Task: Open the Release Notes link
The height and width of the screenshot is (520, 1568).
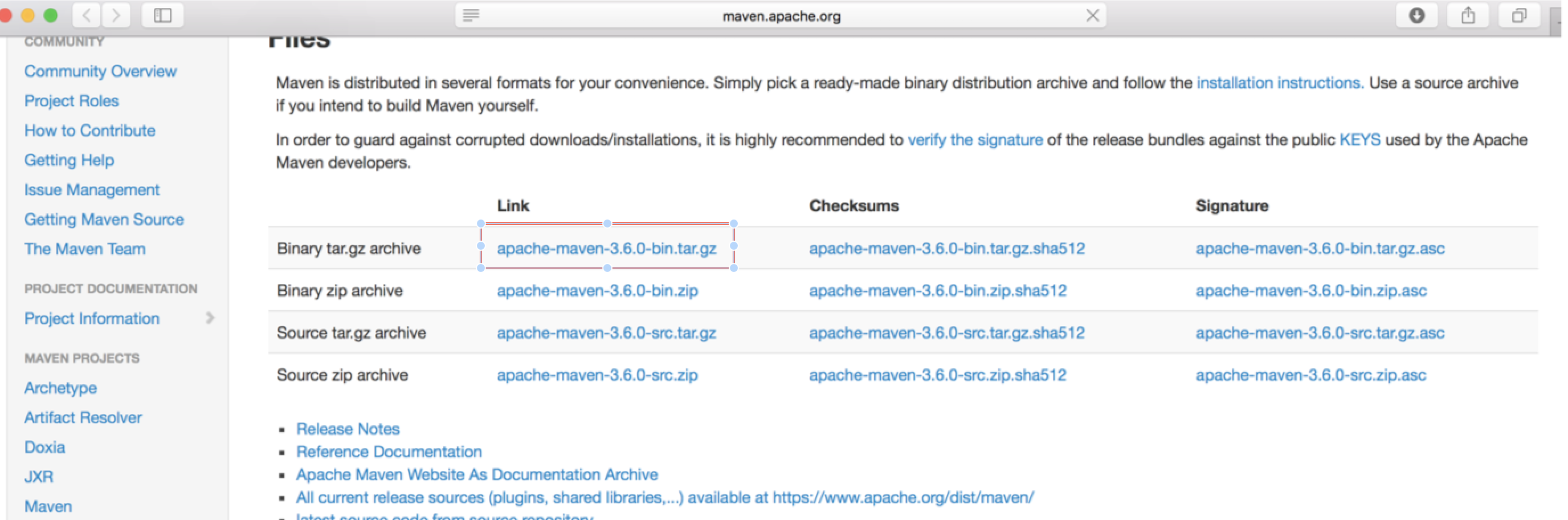Action: [x=348, y=429]
